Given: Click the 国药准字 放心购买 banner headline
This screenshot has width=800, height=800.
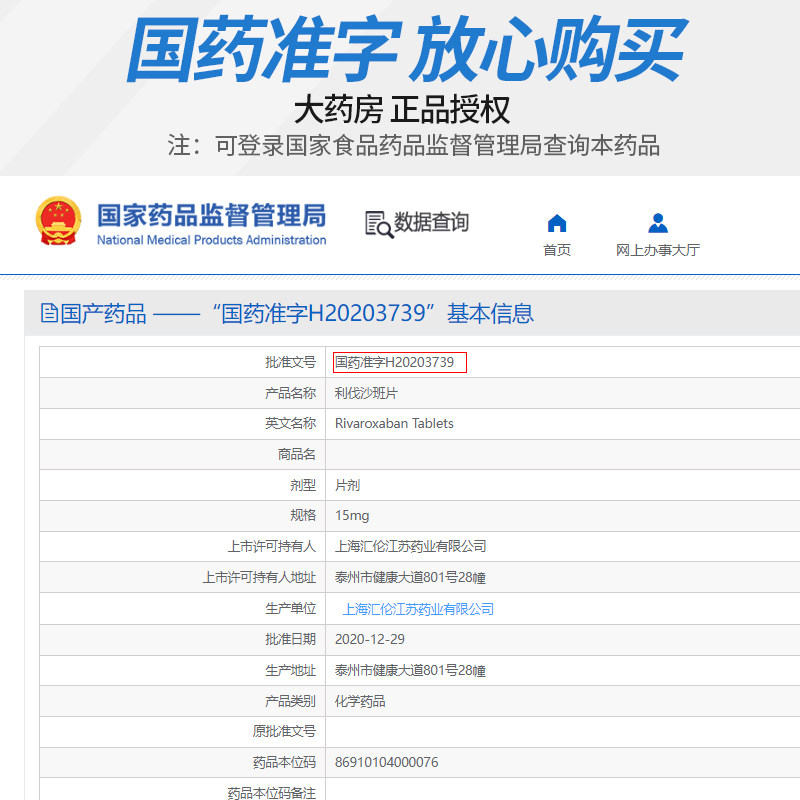Looking at the screenshot, I should 407,49.
